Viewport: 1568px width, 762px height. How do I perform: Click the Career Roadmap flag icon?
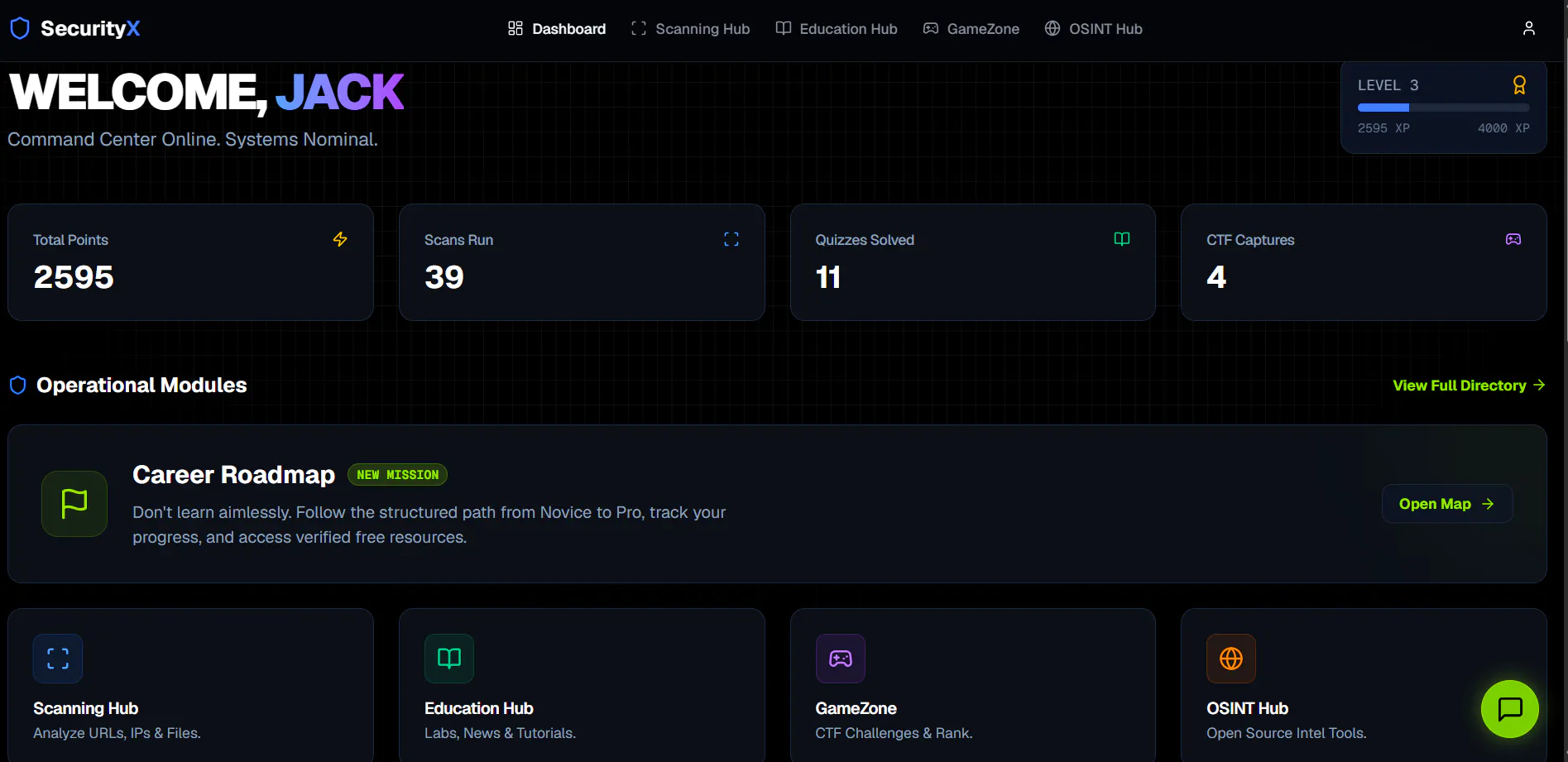click(74, 503)
